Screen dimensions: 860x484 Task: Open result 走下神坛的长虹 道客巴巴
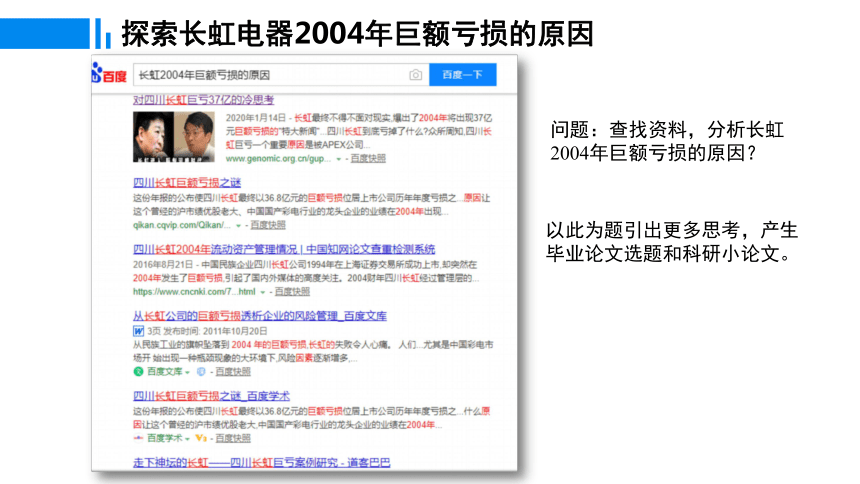pos(261,463)
